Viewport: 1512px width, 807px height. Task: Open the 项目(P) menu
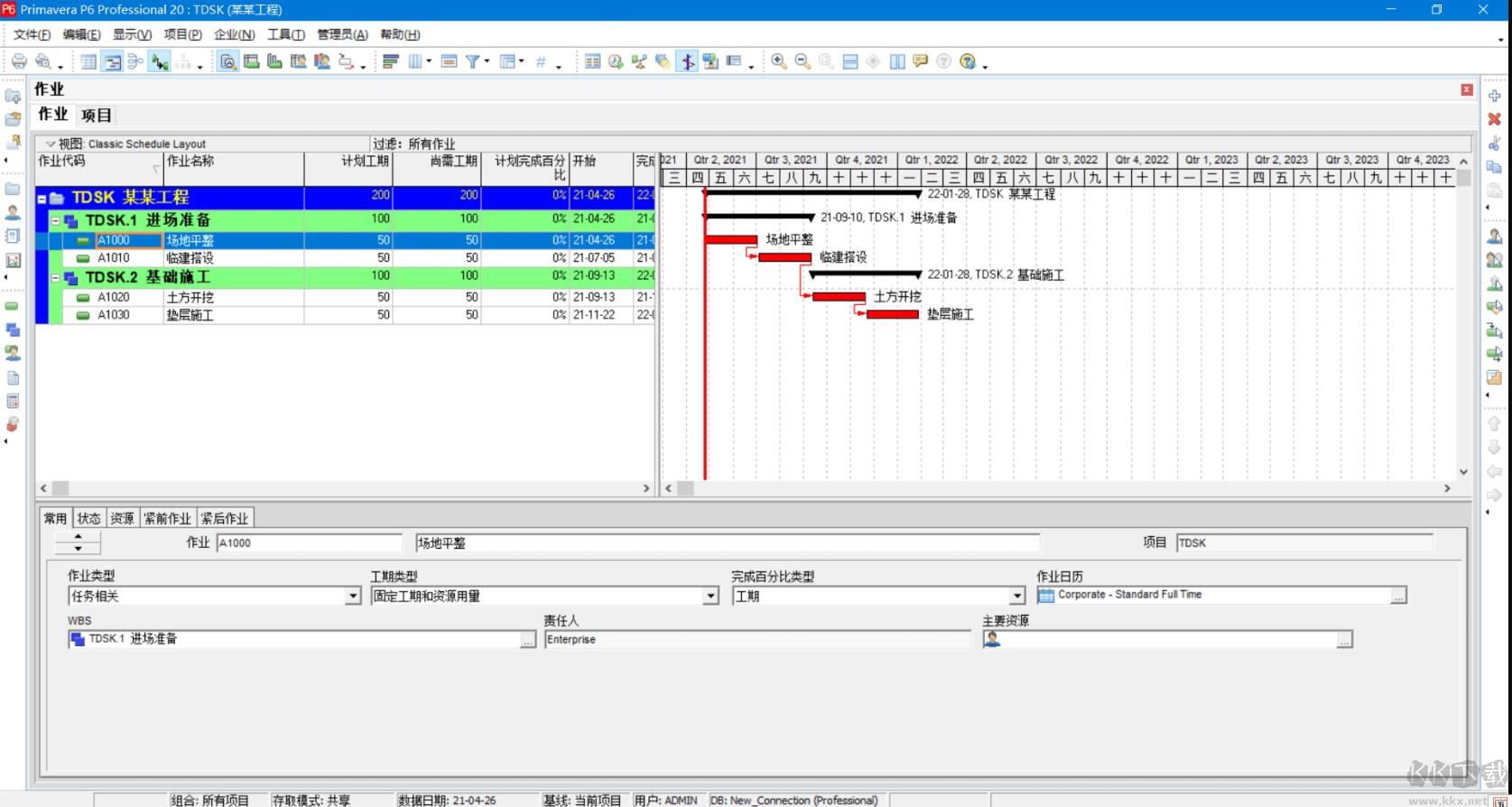tap(182, 34)
